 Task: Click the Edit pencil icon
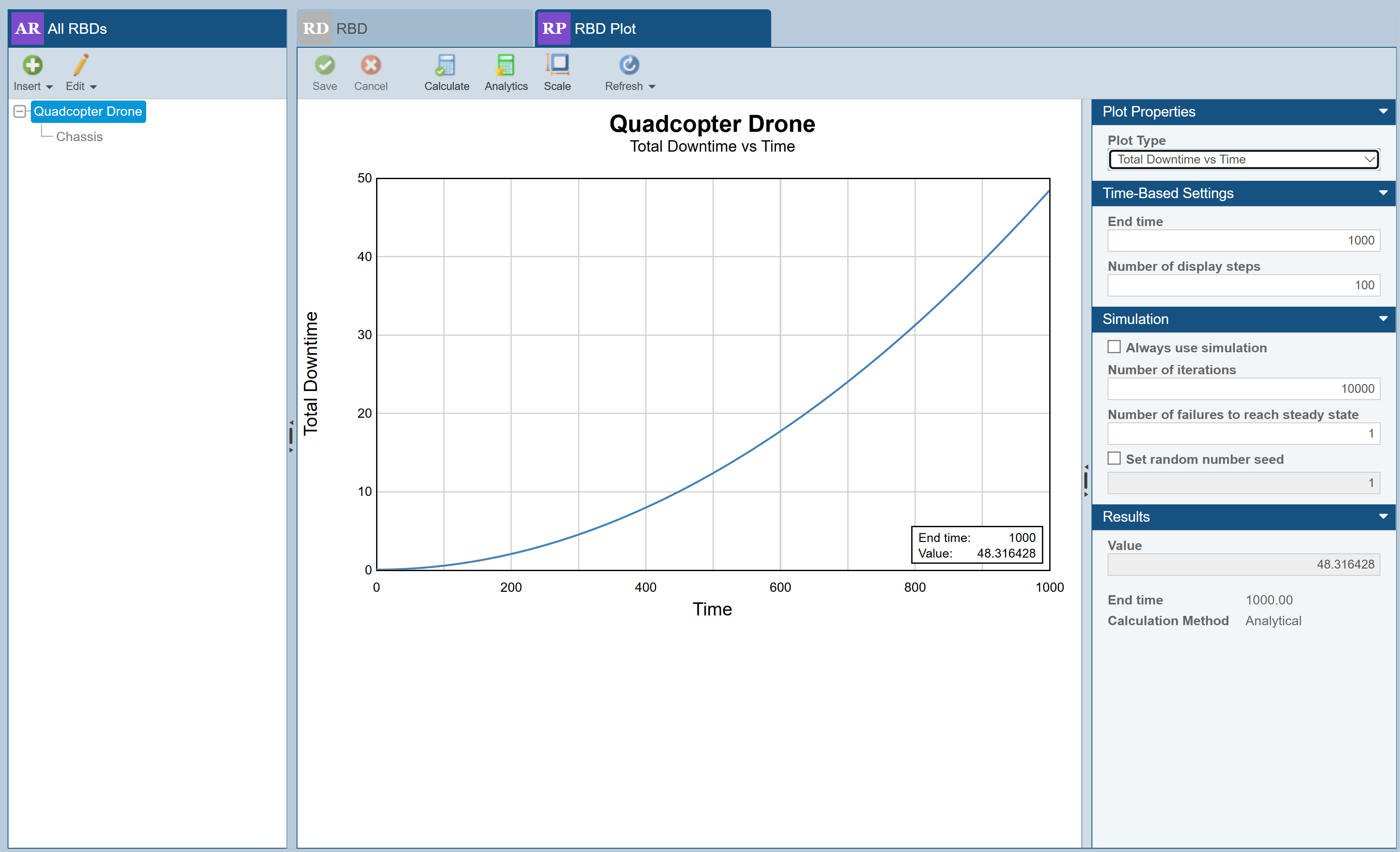point(81,65)
